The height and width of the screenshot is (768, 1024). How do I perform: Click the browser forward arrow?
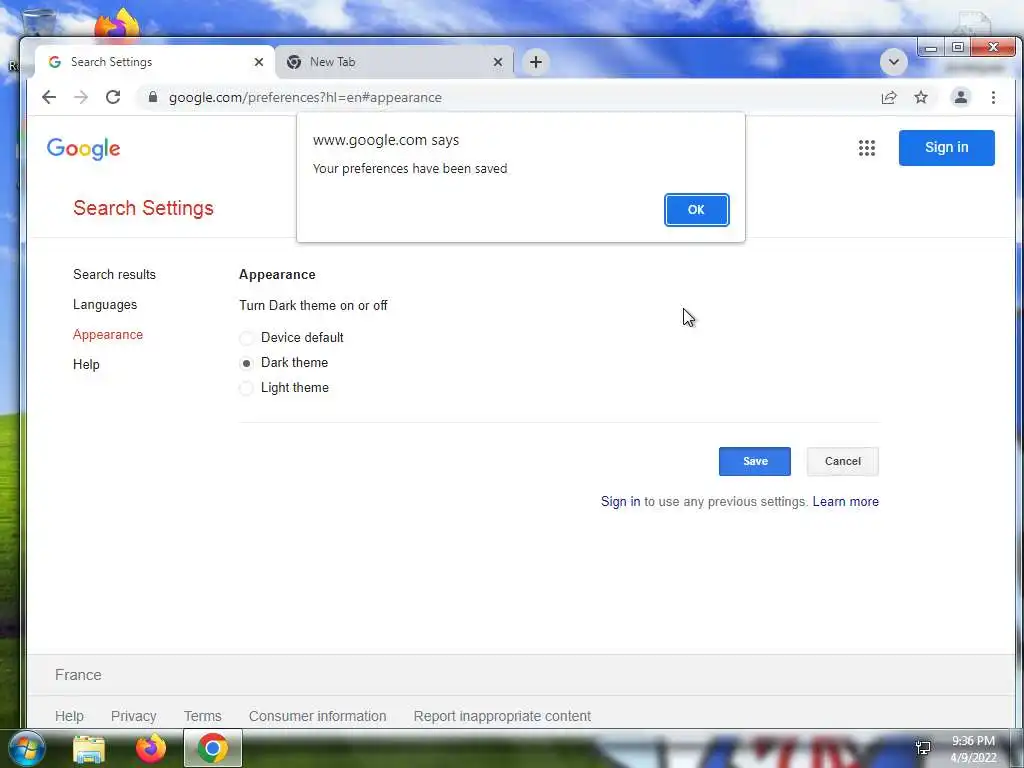(x=81, y=97)
